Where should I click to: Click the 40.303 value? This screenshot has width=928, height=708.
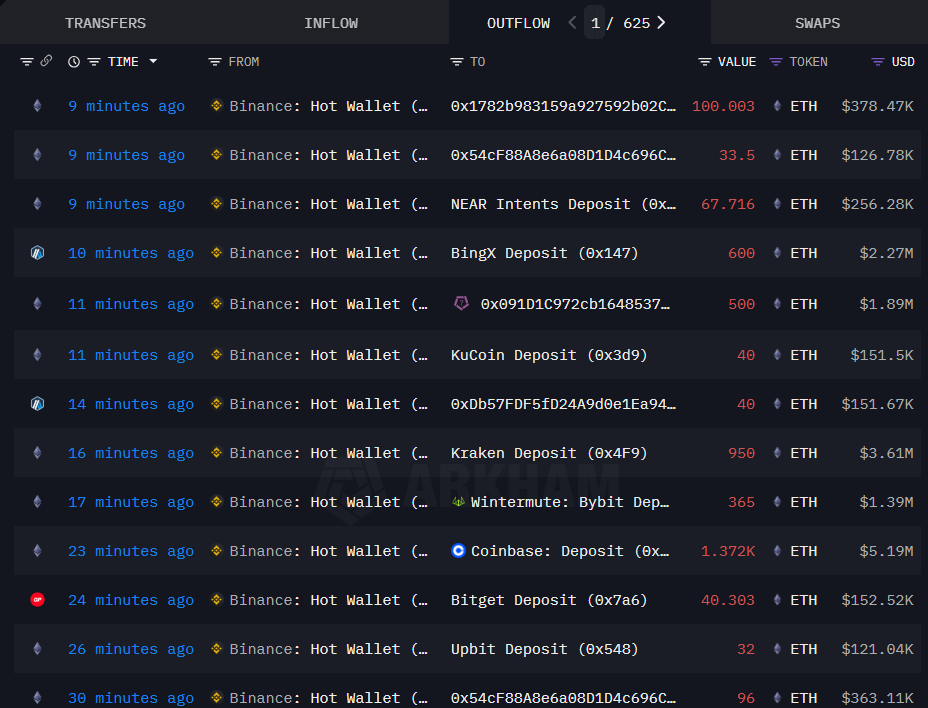tap(728, 600)
